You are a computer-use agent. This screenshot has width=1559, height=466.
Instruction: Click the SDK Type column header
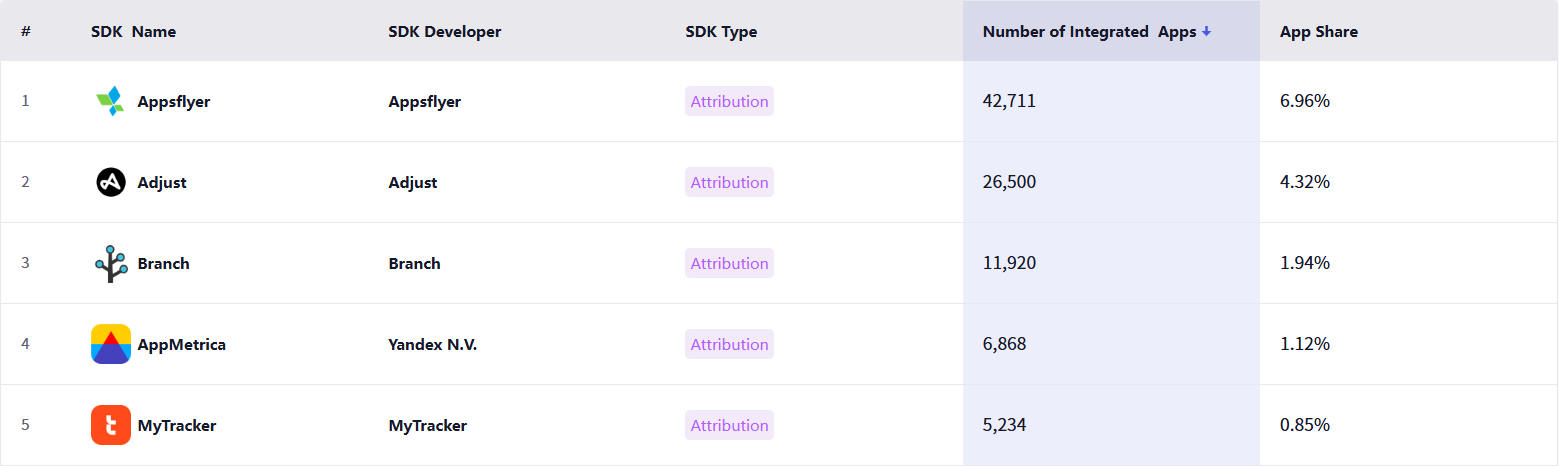(721, 32)
